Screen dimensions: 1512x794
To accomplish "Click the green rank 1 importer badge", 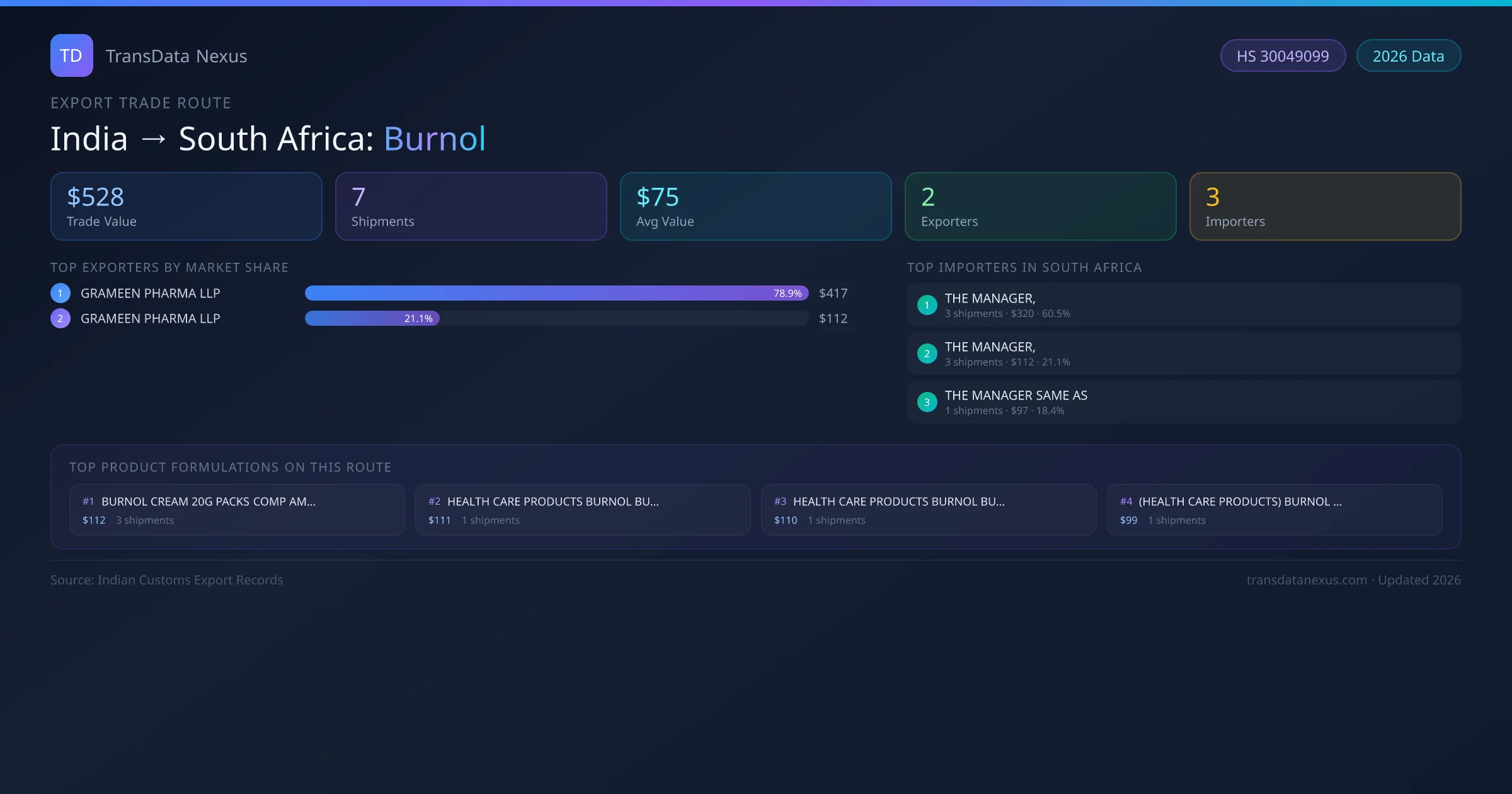I will pos(927,305).
